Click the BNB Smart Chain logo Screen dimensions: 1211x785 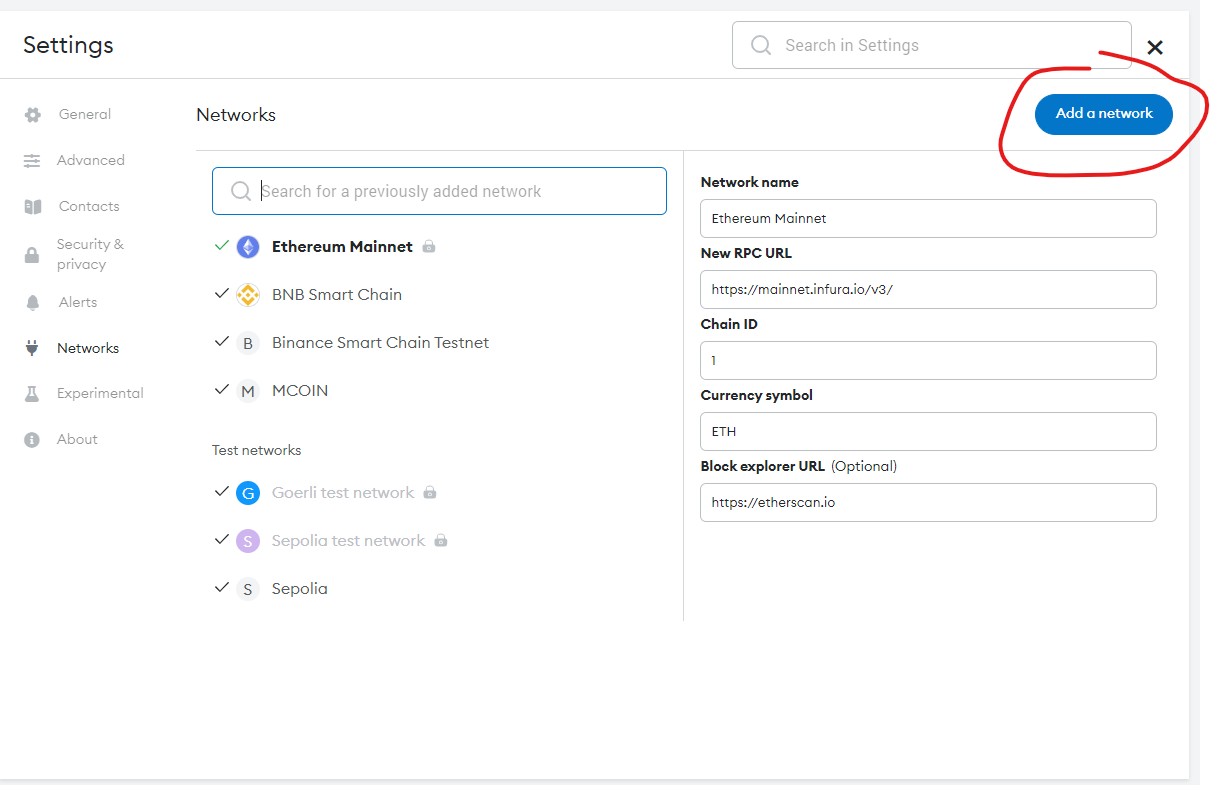coord(248,295)
